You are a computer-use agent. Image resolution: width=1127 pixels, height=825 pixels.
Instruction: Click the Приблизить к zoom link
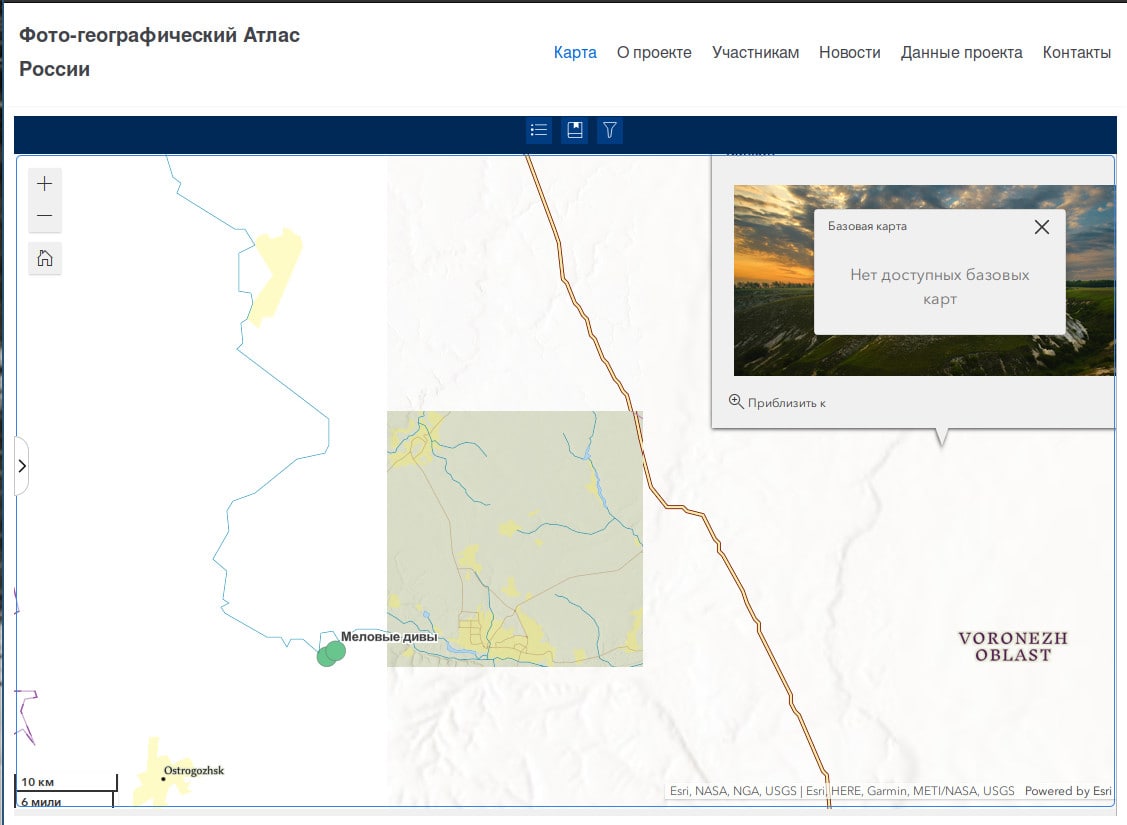pyautogui.click(x=778, y=402)
